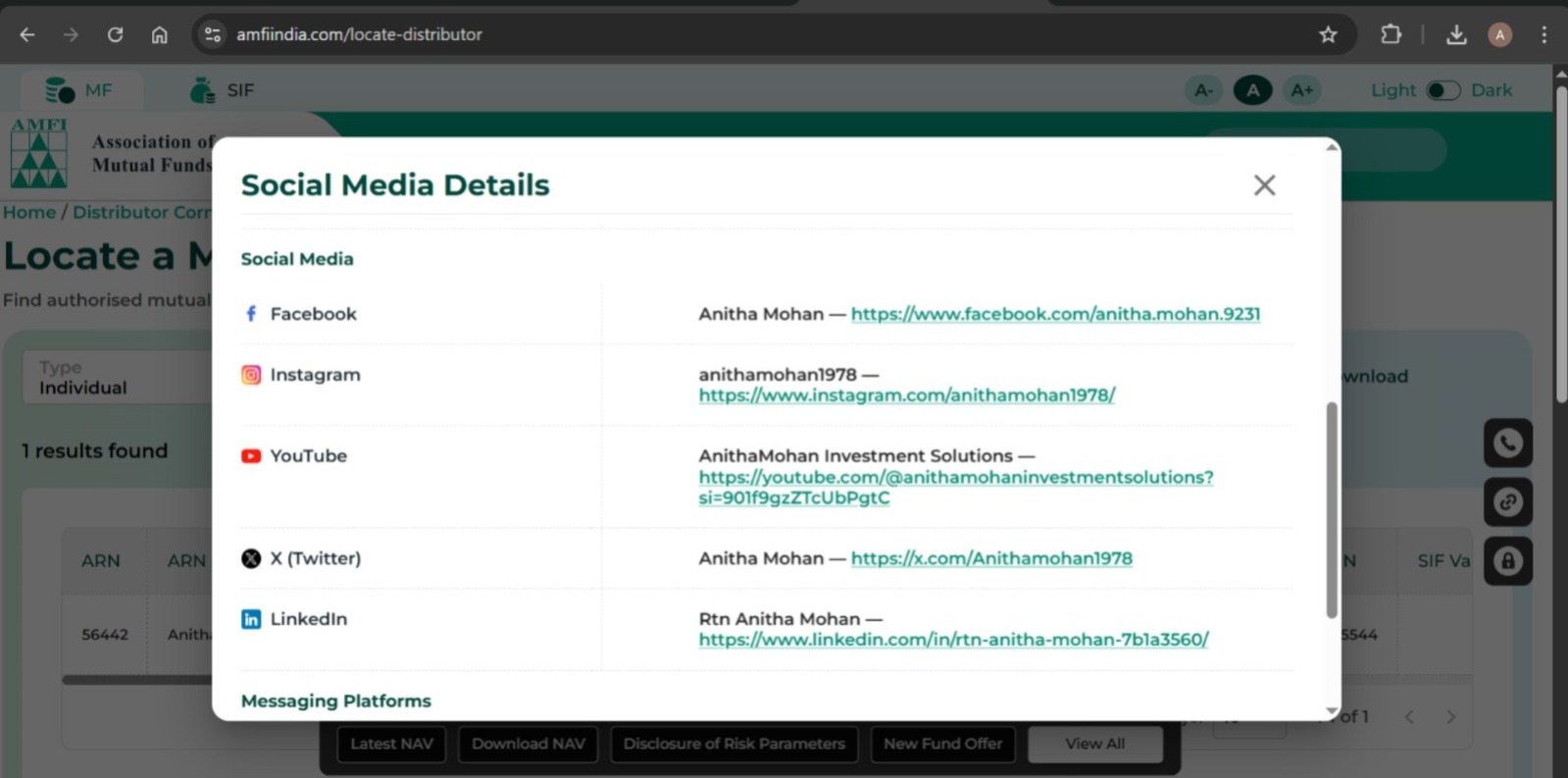This screenshot has width=1568, height=778.
Task: Click the ARN column header
Action: pos(101,561)
